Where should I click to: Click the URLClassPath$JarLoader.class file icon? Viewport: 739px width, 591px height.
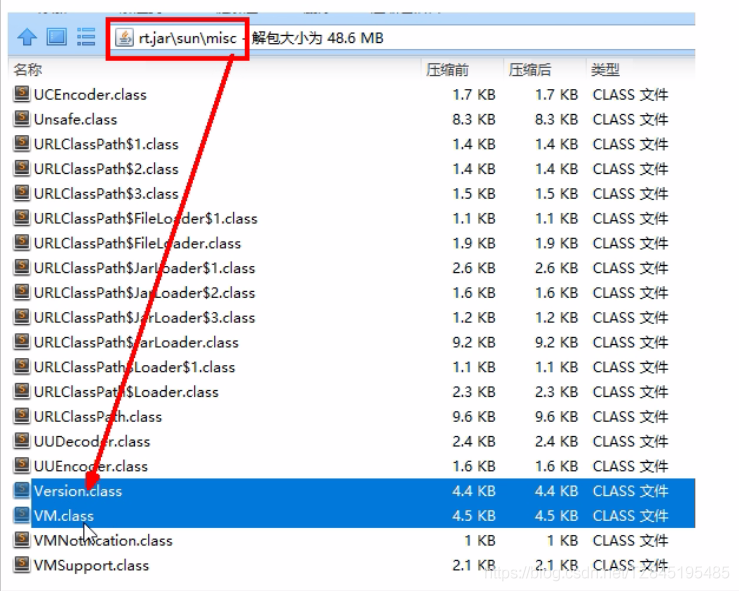(x=21, y=341)
